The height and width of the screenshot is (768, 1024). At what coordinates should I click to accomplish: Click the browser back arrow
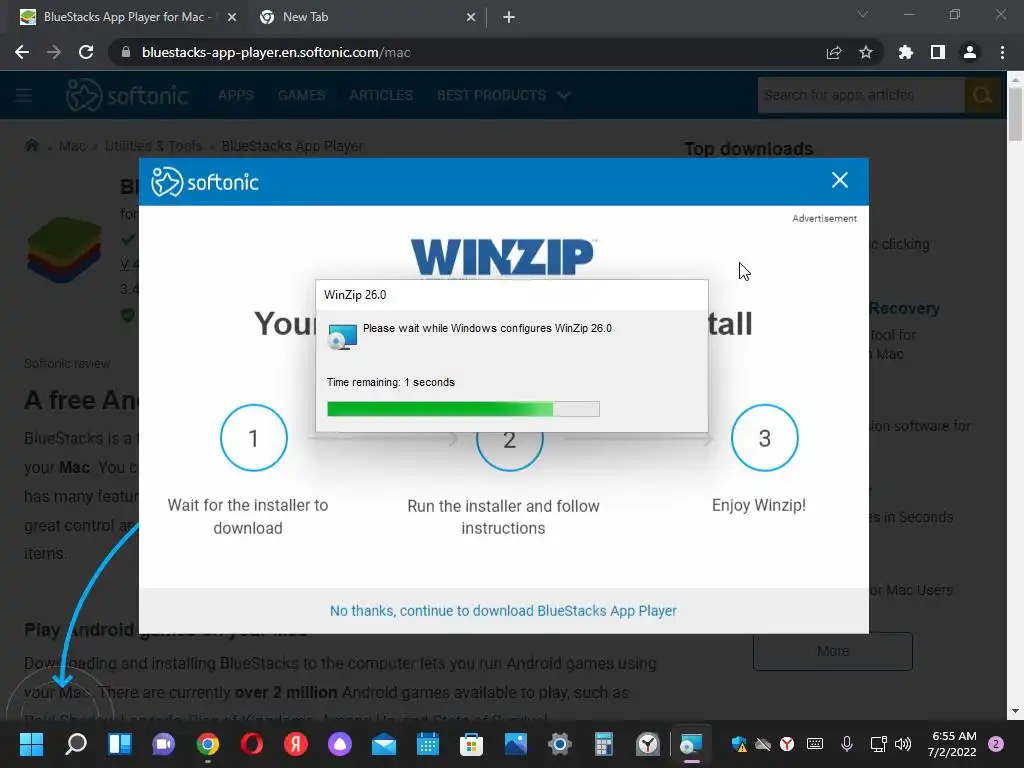pyautogui.click(x=22, y=52)
